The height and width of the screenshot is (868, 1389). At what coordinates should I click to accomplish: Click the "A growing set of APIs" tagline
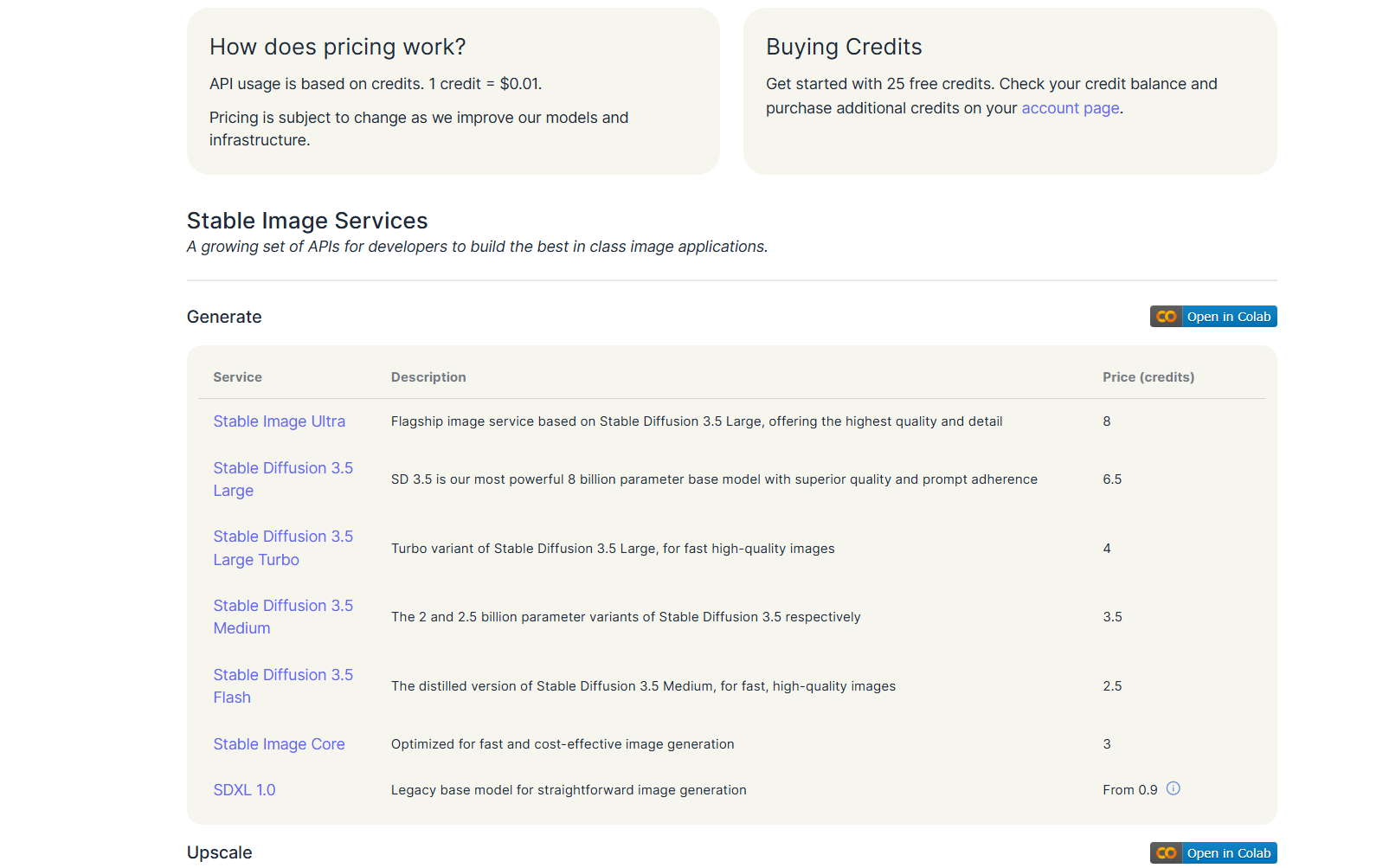click(x=478, y=247)
